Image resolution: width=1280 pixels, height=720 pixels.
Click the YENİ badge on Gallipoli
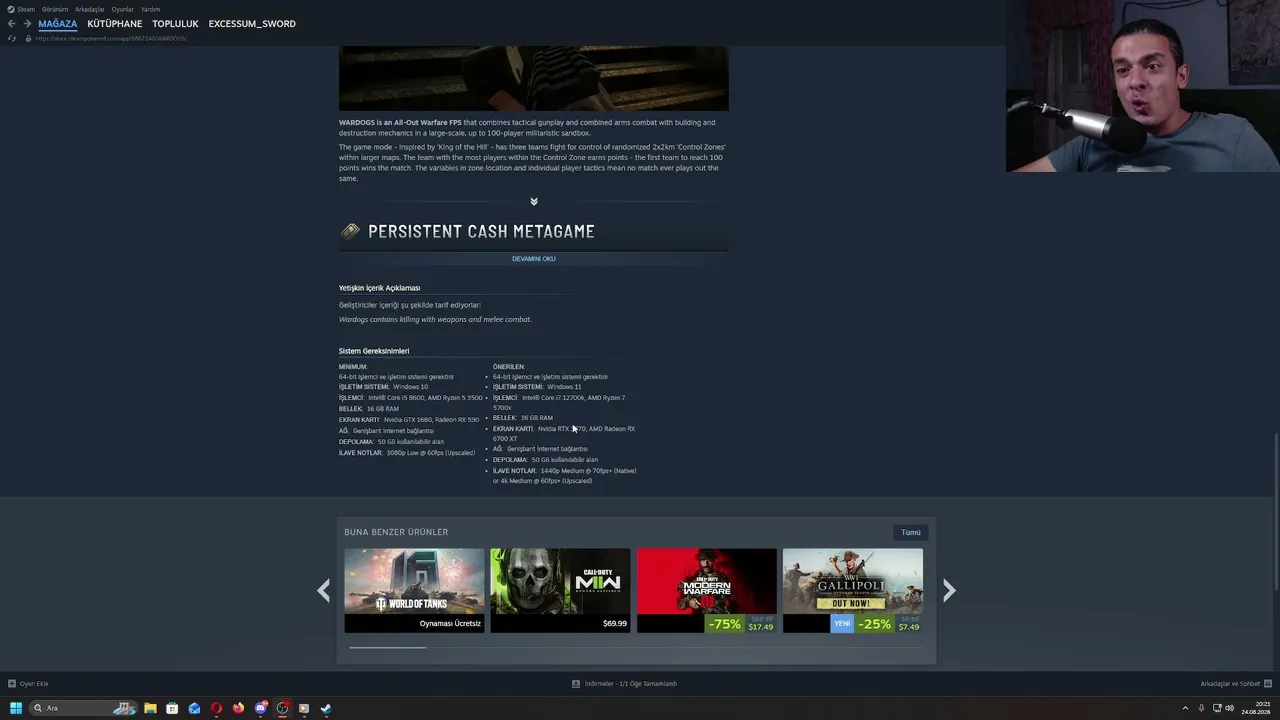pos(842,624)
